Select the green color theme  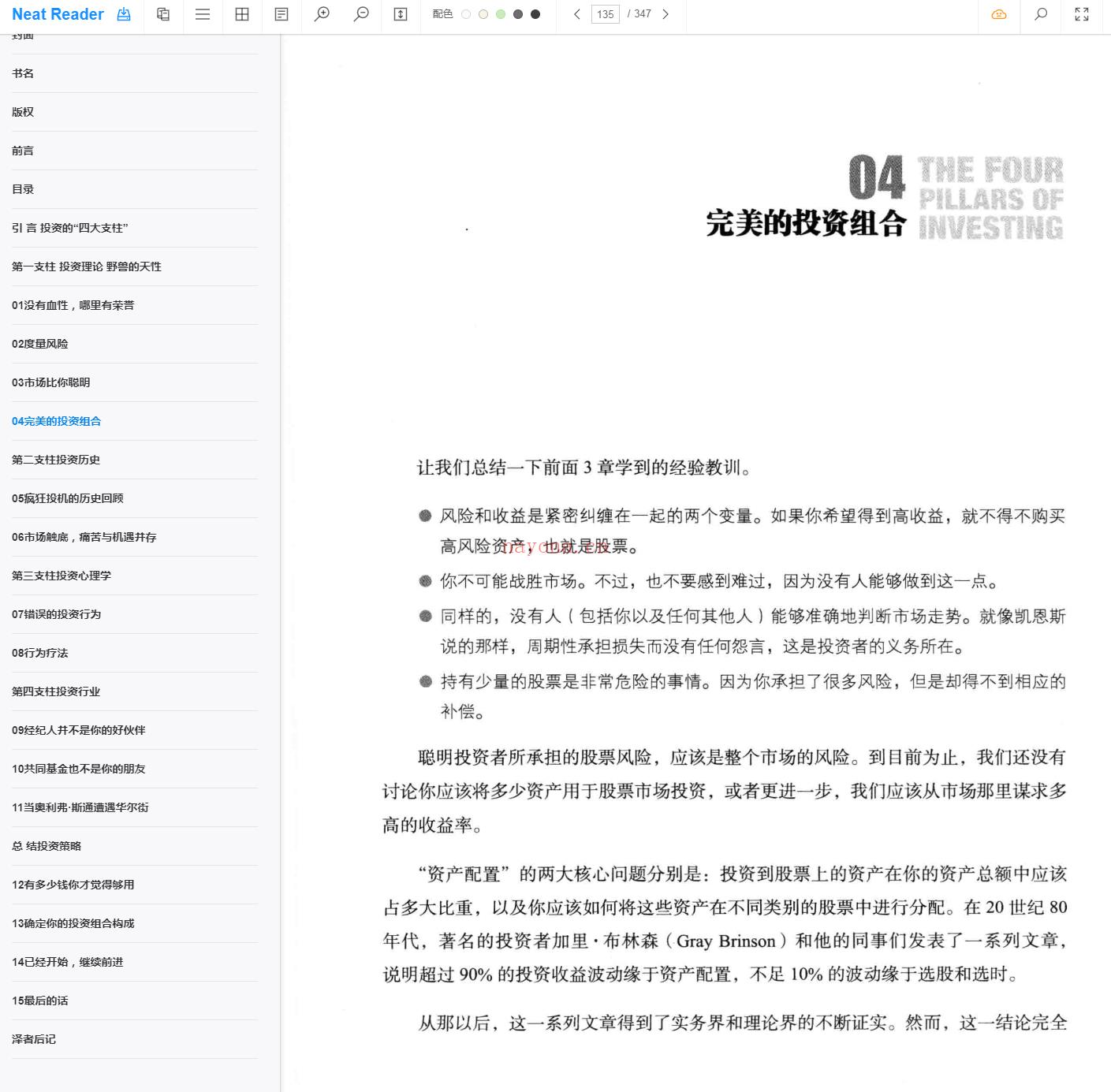[x=501, y=14]
